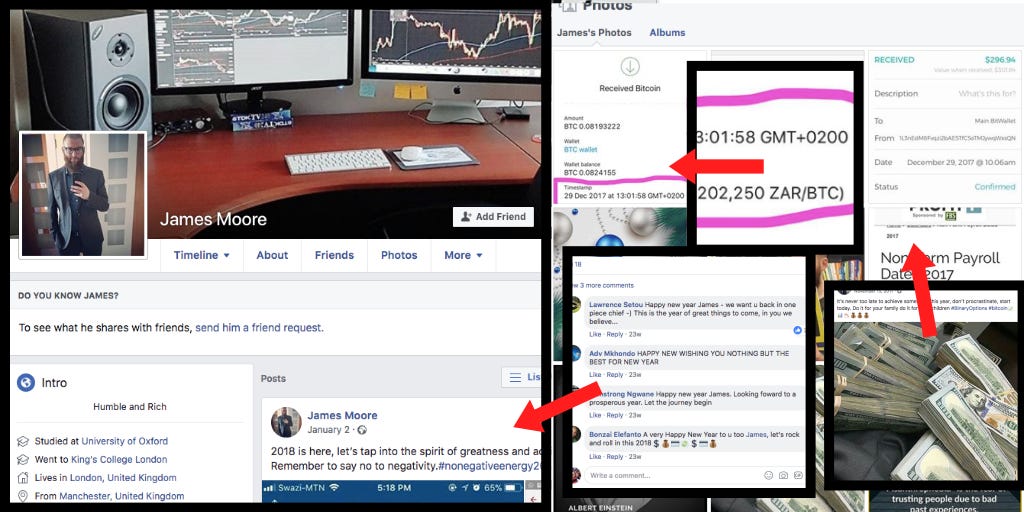The image size is (1024, 512).
Task: Open James Moore's profile picture
Action: [x=83, y=194]
